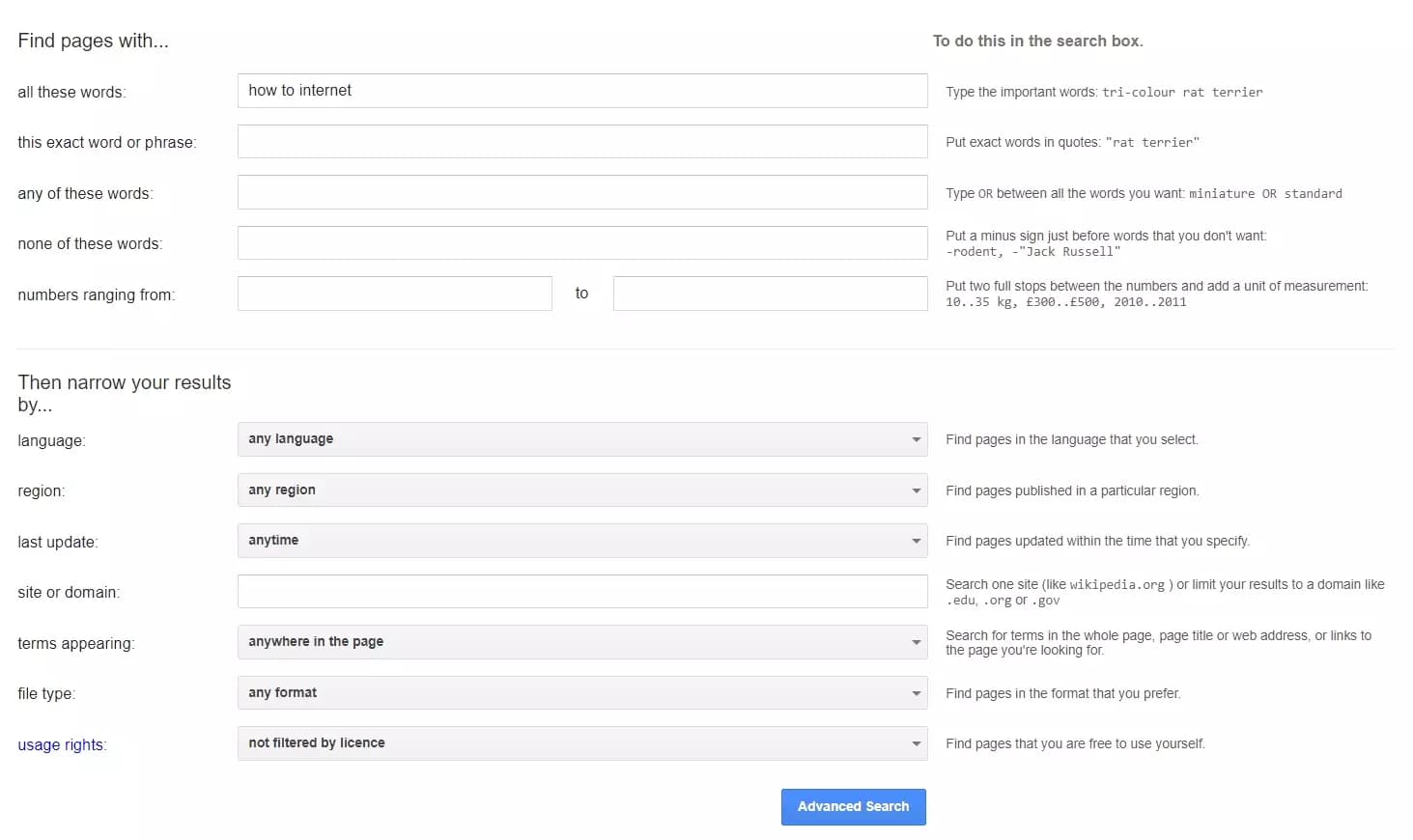
Task: Select the numbers ranging to field
Action: (x=769, y=293)
